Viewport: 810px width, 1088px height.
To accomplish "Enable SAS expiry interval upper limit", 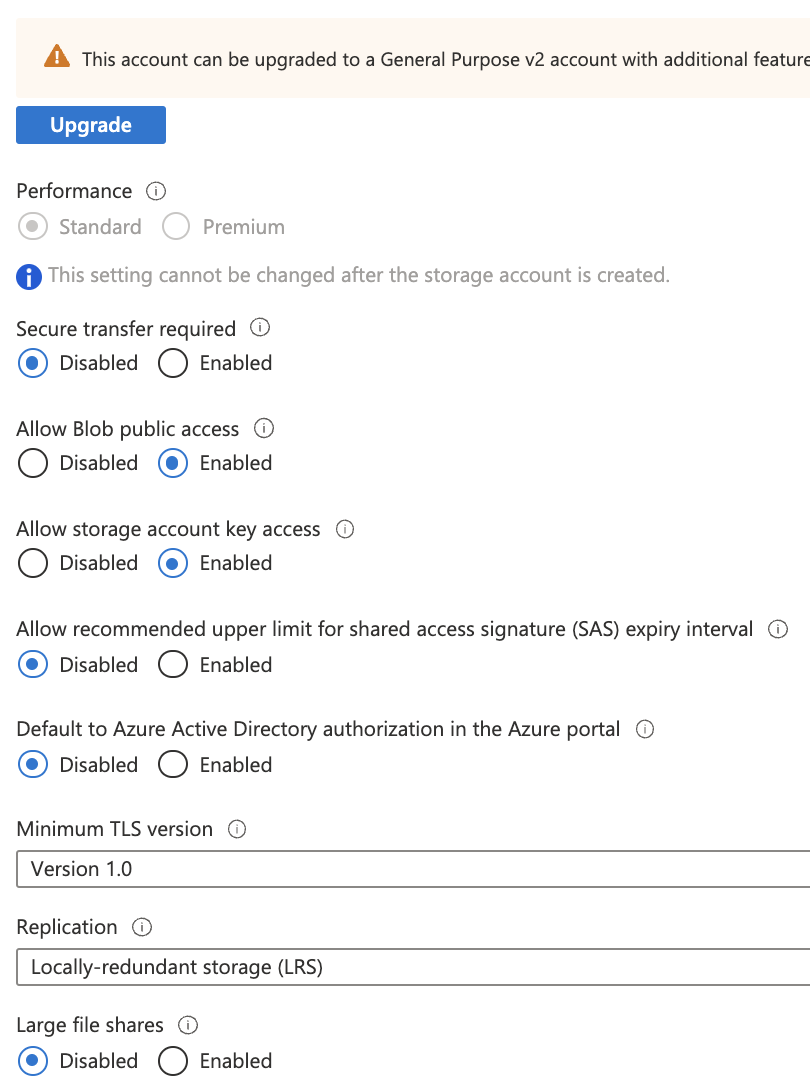I will click(x=173, y=665).
